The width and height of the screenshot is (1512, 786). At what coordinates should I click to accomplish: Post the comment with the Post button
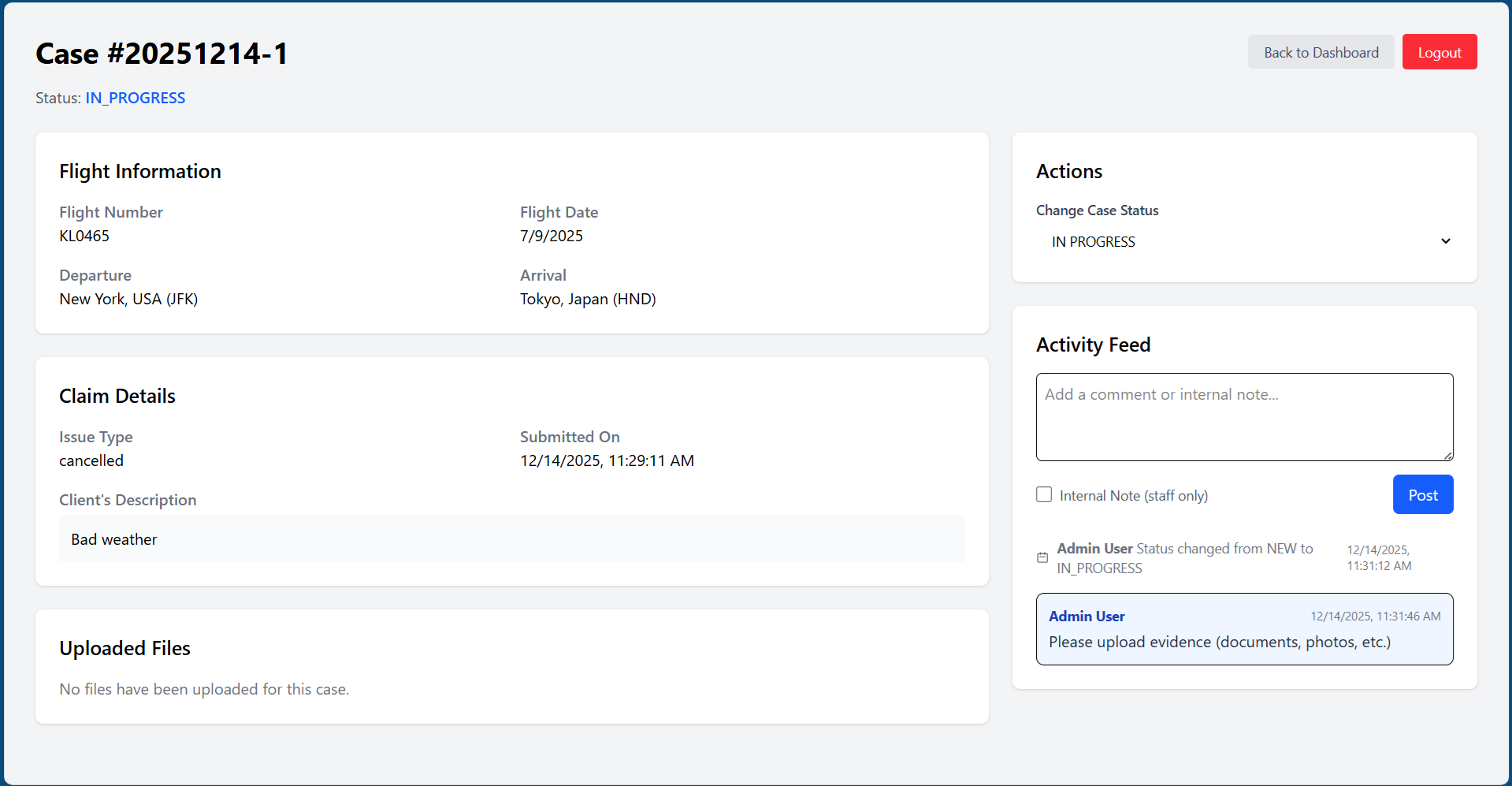1422,494
